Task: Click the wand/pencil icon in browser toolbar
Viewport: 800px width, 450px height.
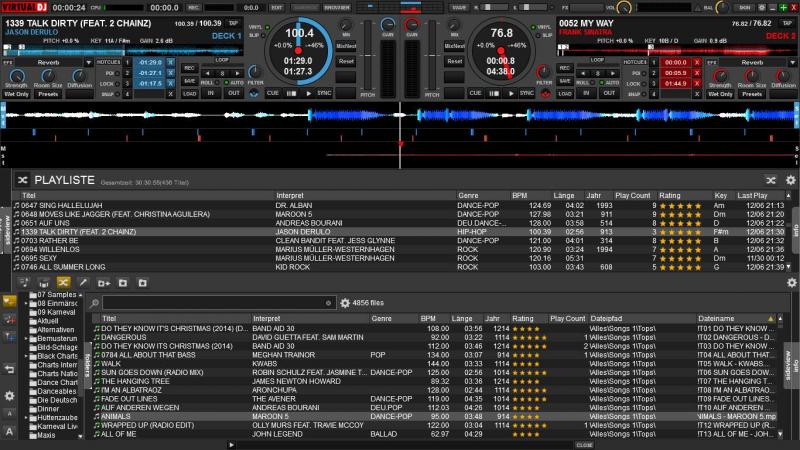Action: coord(83,282)
